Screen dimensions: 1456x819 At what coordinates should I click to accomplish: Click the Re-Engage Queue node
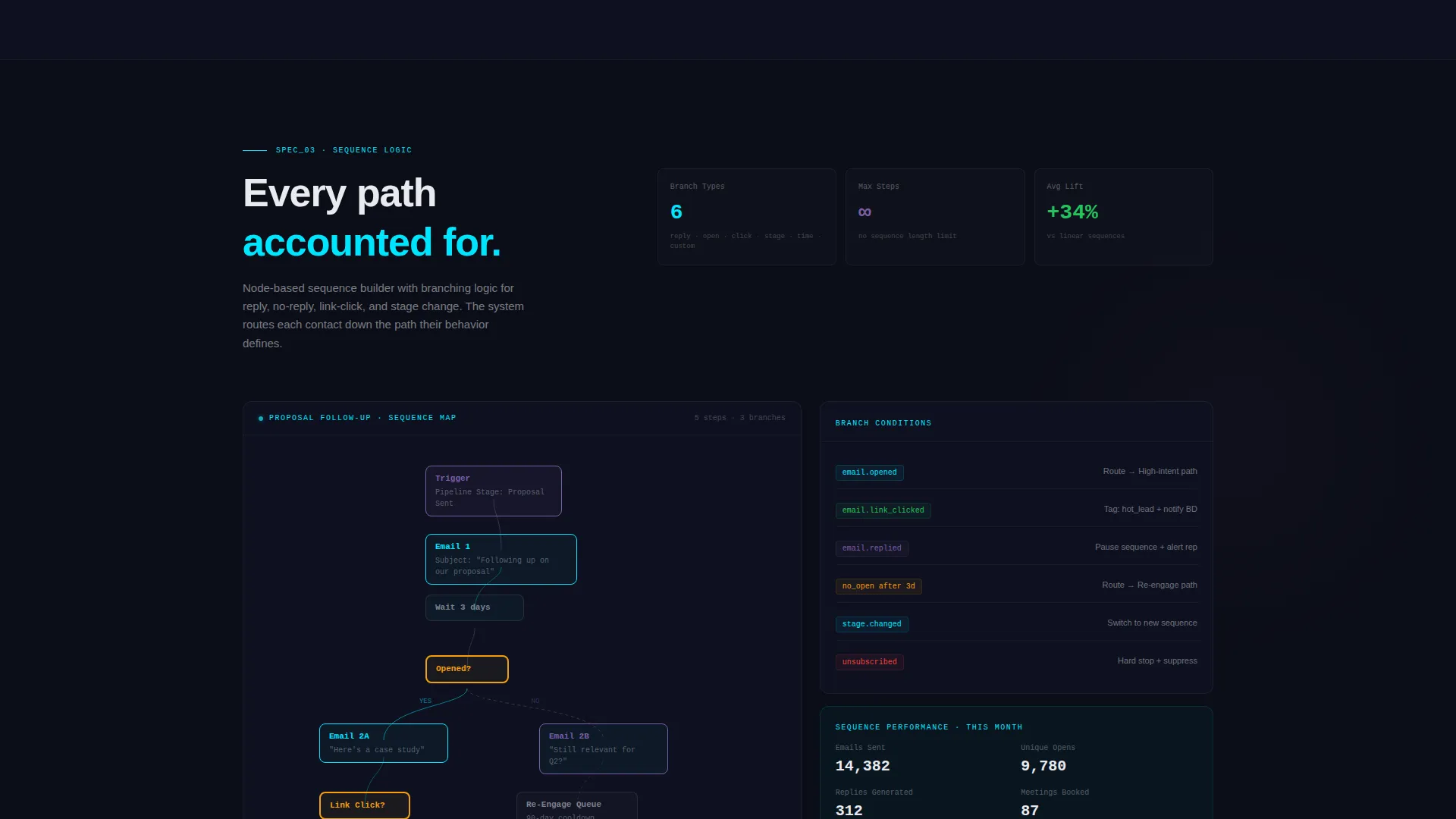576,805
